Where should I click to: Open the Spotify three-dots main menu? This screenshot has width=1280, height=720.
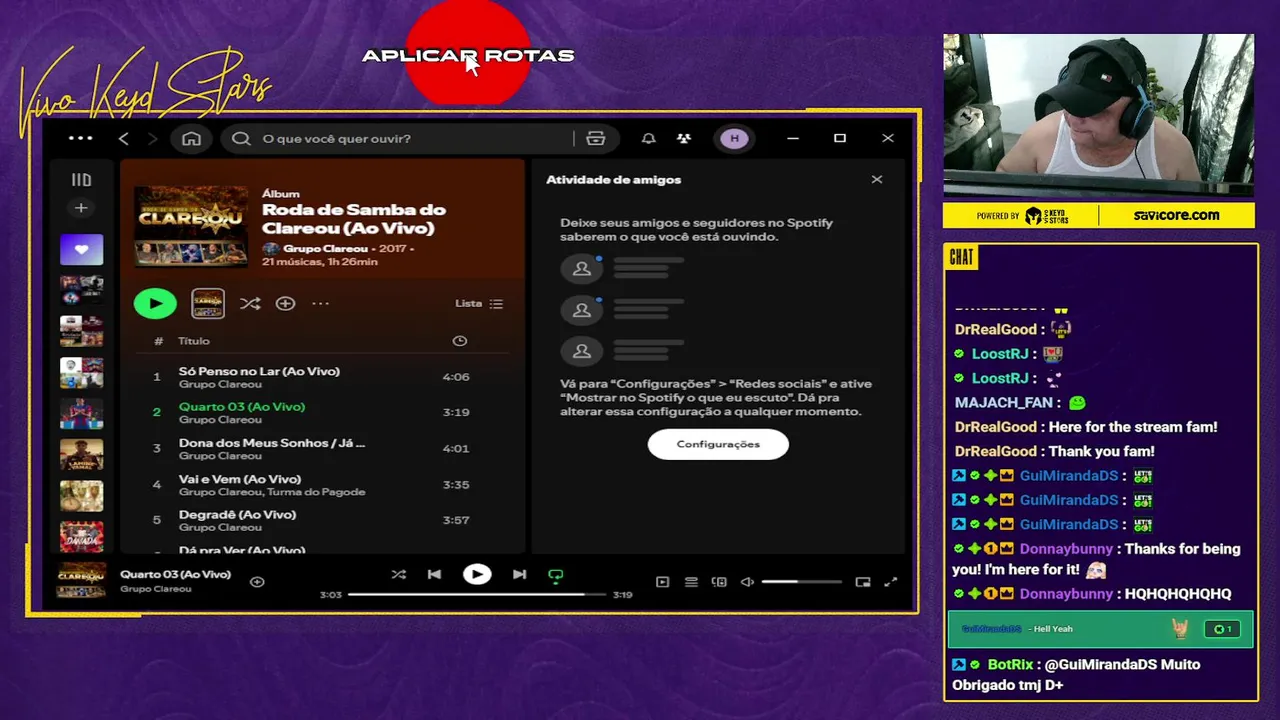[80, 138]
